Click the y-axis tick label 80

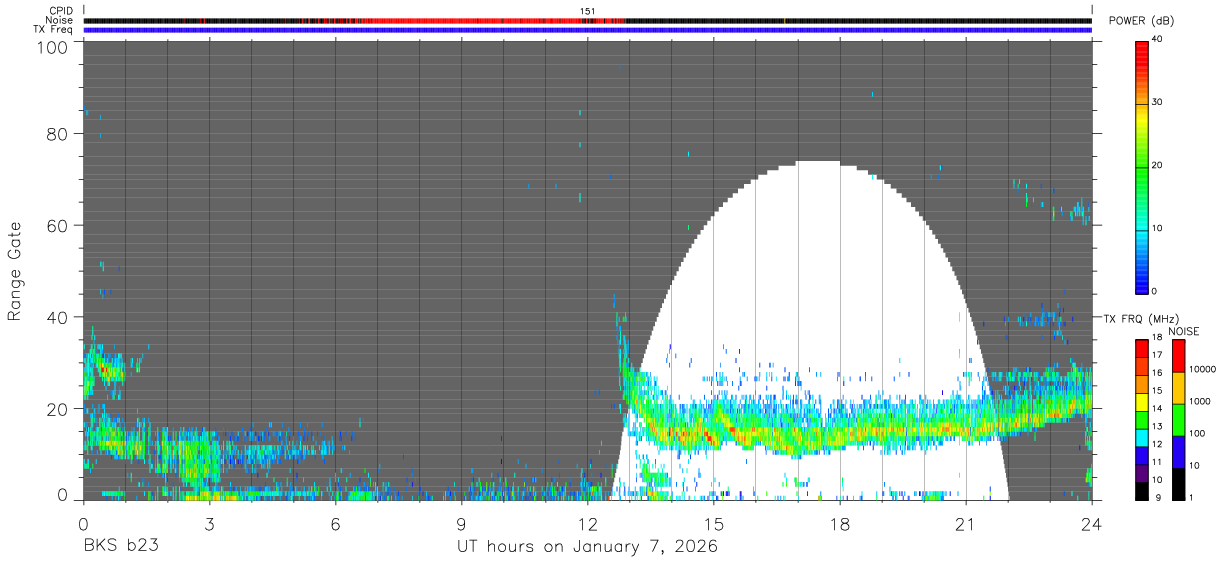(55, 133)
